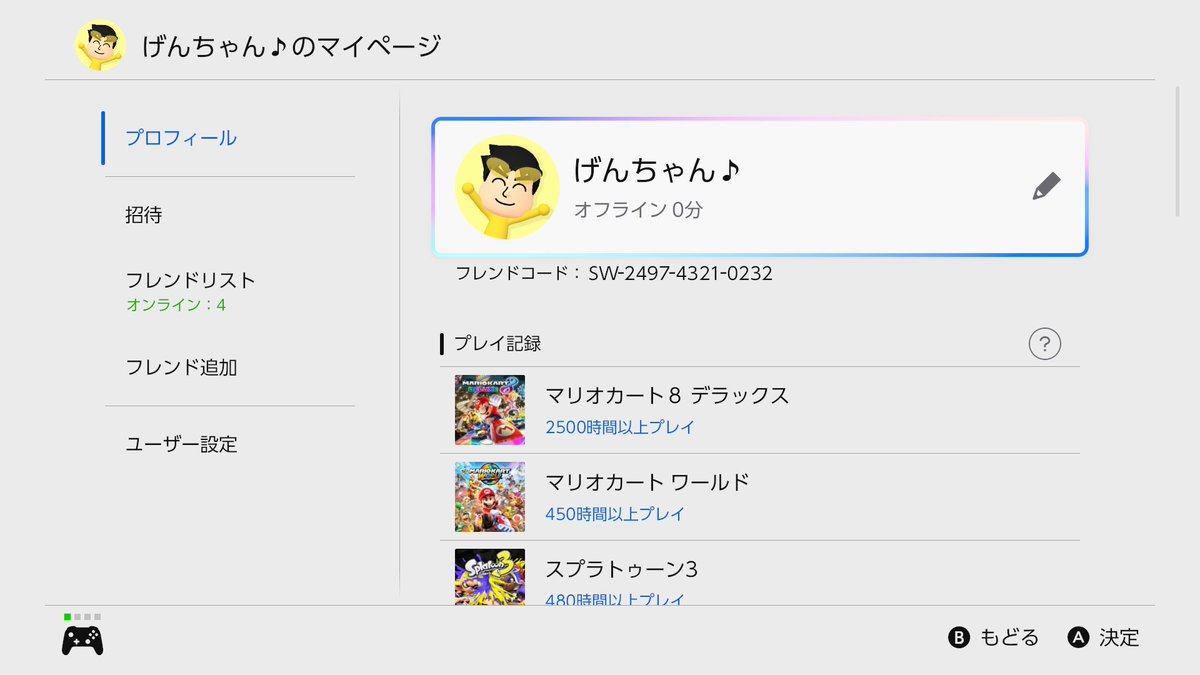Image resolution: width=1200 pixels, height=675 pixels.
Task: Click the 決定 confirm button label
Action: click(x=1119, y=637)
